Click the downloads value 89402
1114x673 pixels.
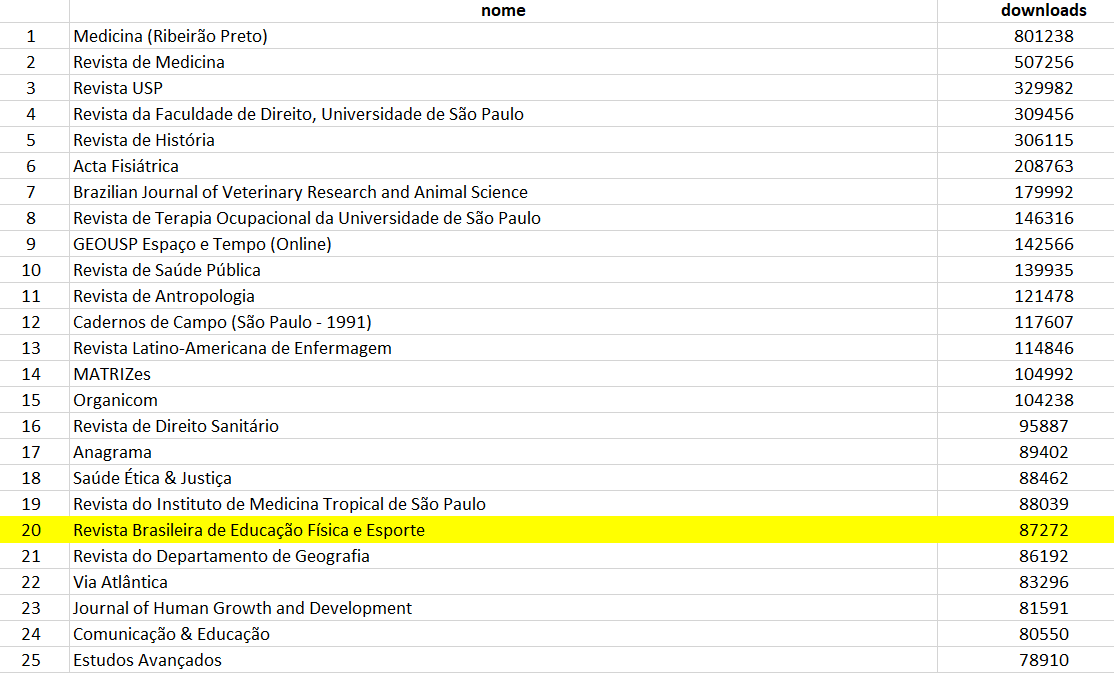pyautogui.click(x=1043, y=452)
